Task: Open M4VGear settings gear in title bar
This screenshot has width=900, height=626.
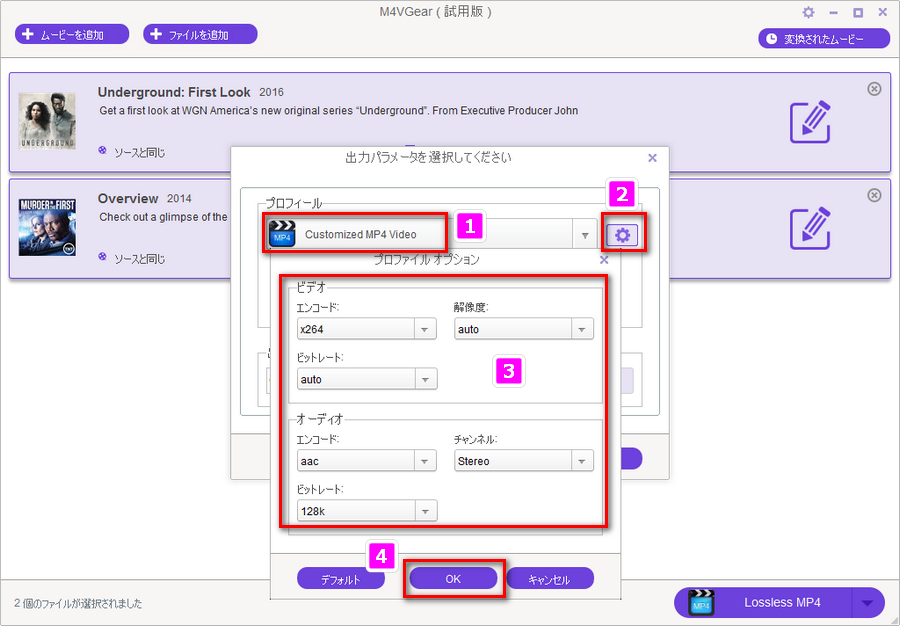Action: (808, 12)
